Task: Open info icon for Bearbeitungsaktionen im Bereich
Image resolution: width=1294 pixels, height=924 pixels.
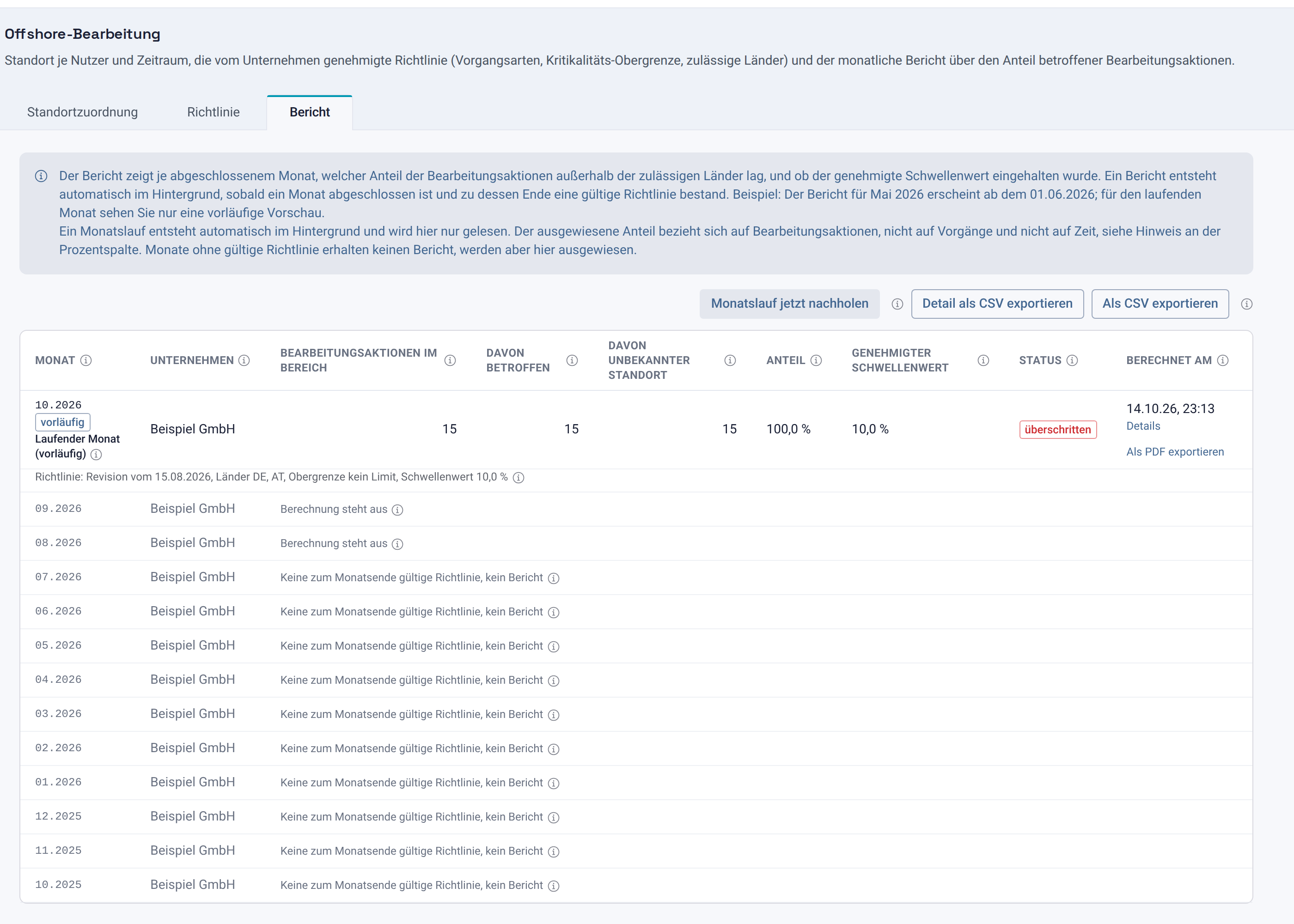Action: pos(450,360)
